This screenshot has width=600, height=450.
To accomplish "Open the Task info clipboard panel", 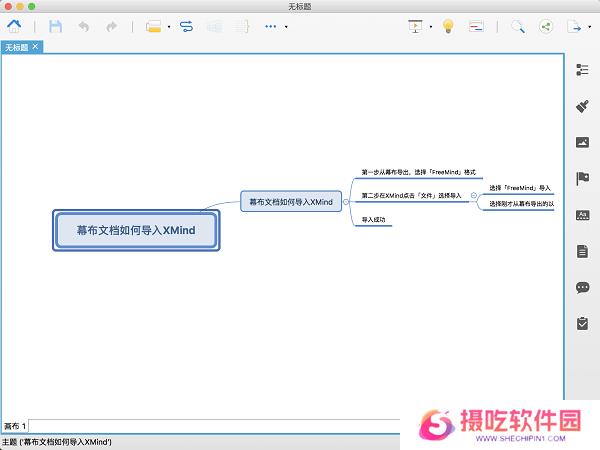I will [582, 324].
